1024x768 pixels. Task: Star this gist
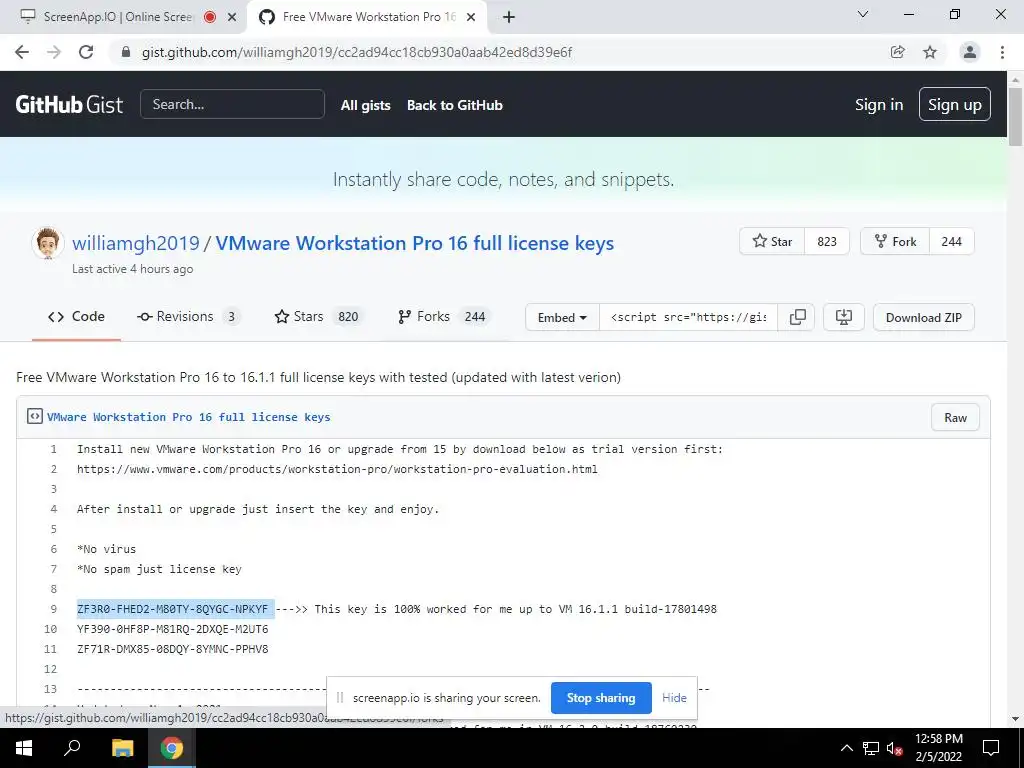click(772, 242)
